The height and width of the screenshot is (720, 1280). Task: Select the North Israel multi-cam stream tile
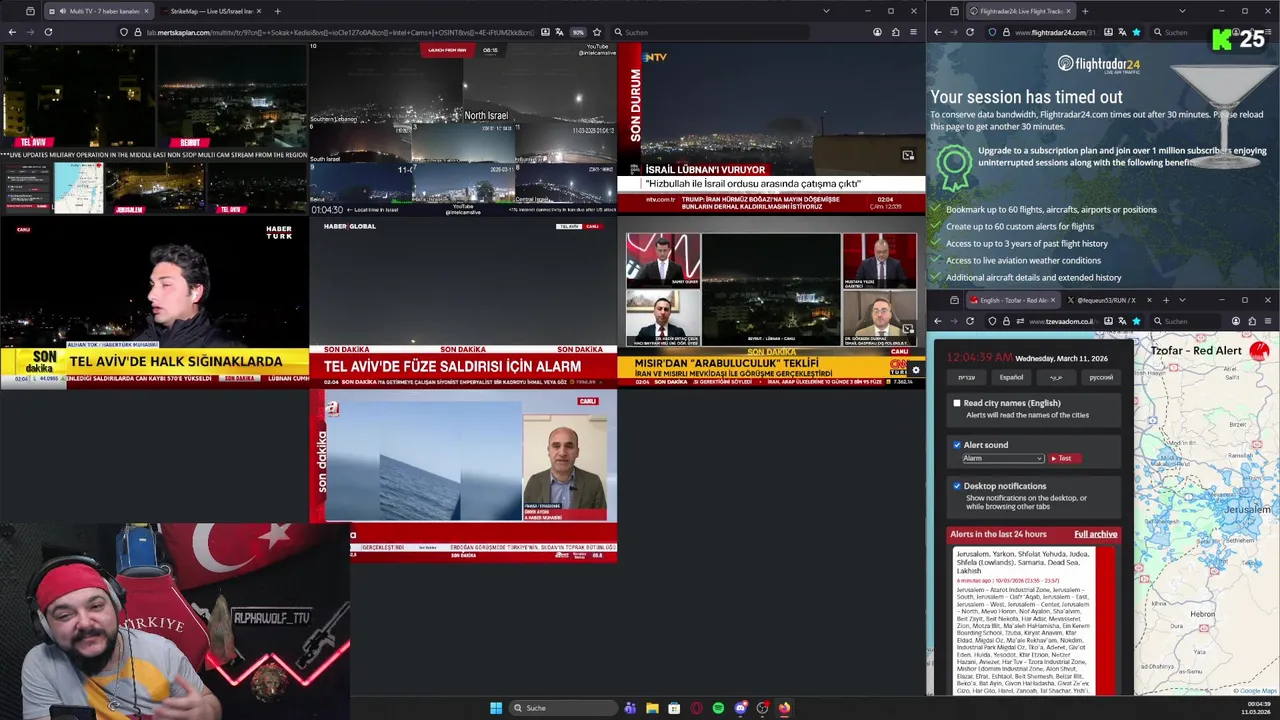click(463, 129)
